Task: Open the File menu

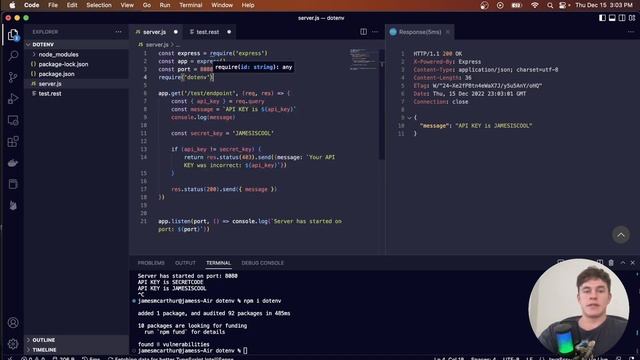Action: pos(53,5)
